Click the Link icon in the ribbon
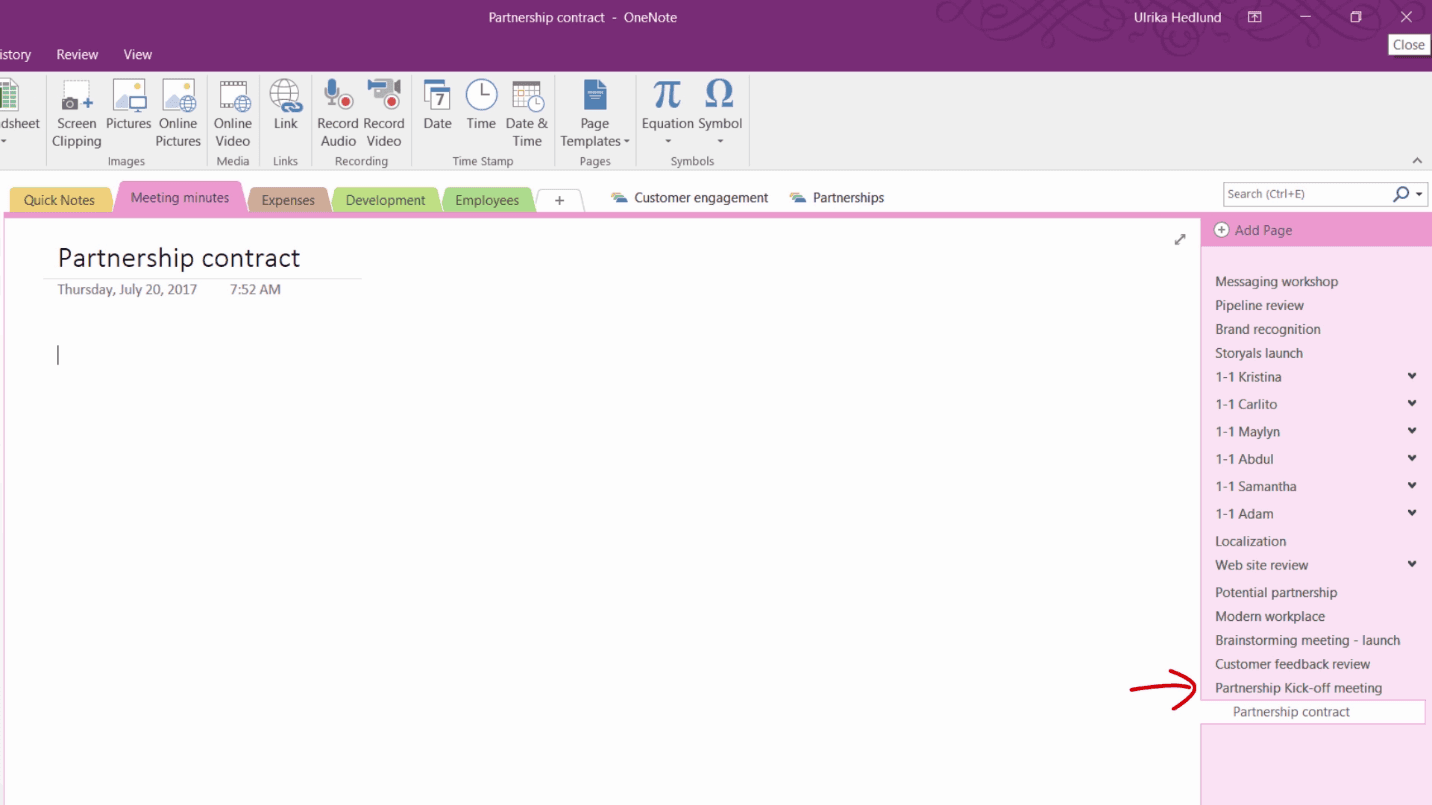Viewport: 1432px width, 805px height. (x=285, y=105)
